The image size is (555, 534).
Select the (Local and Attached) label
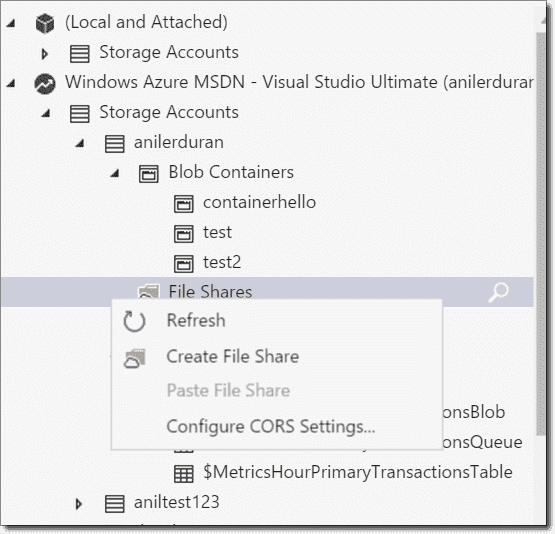click(146, 22)
